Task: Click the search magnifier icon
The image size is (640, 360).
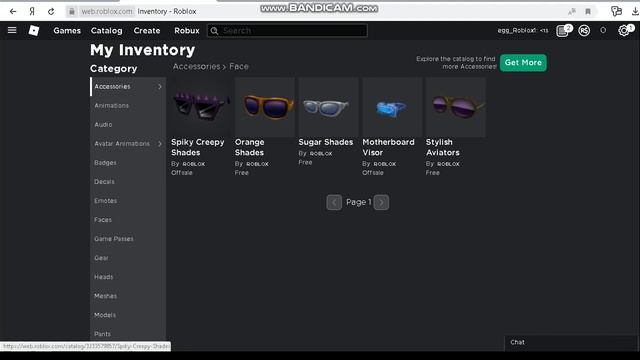Action: 214,31
